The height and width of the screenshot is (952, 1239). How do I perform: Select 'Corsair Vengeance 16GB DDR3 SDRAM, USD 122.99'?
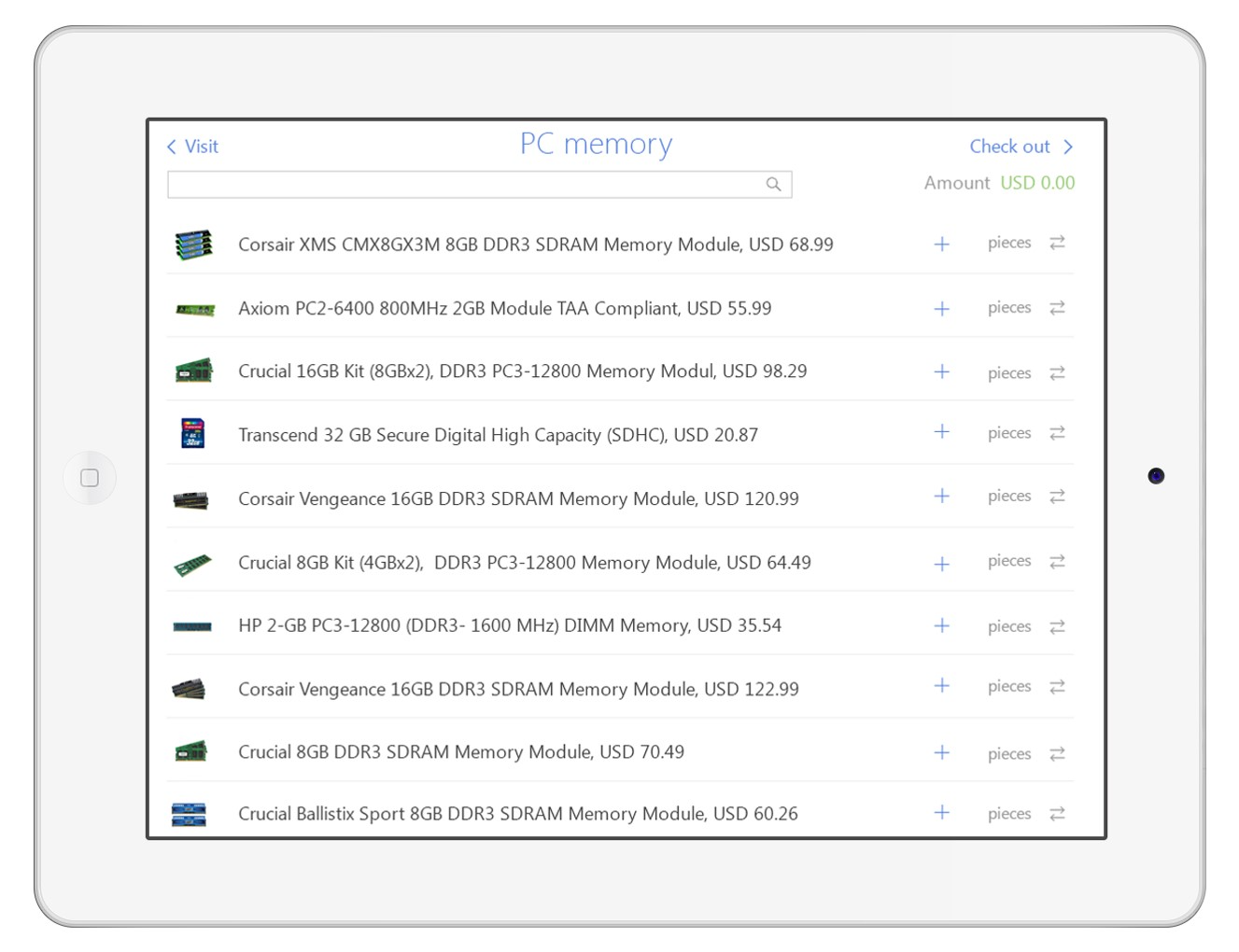point(518,689)
